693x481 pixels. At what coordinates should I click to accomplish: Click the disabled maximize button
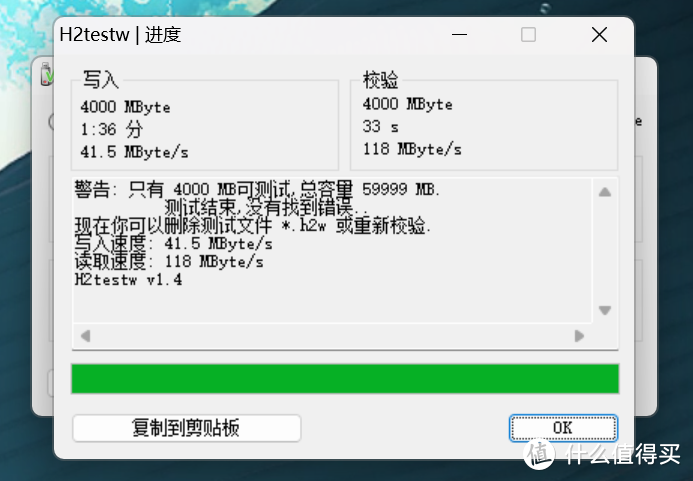coord(529,34)
